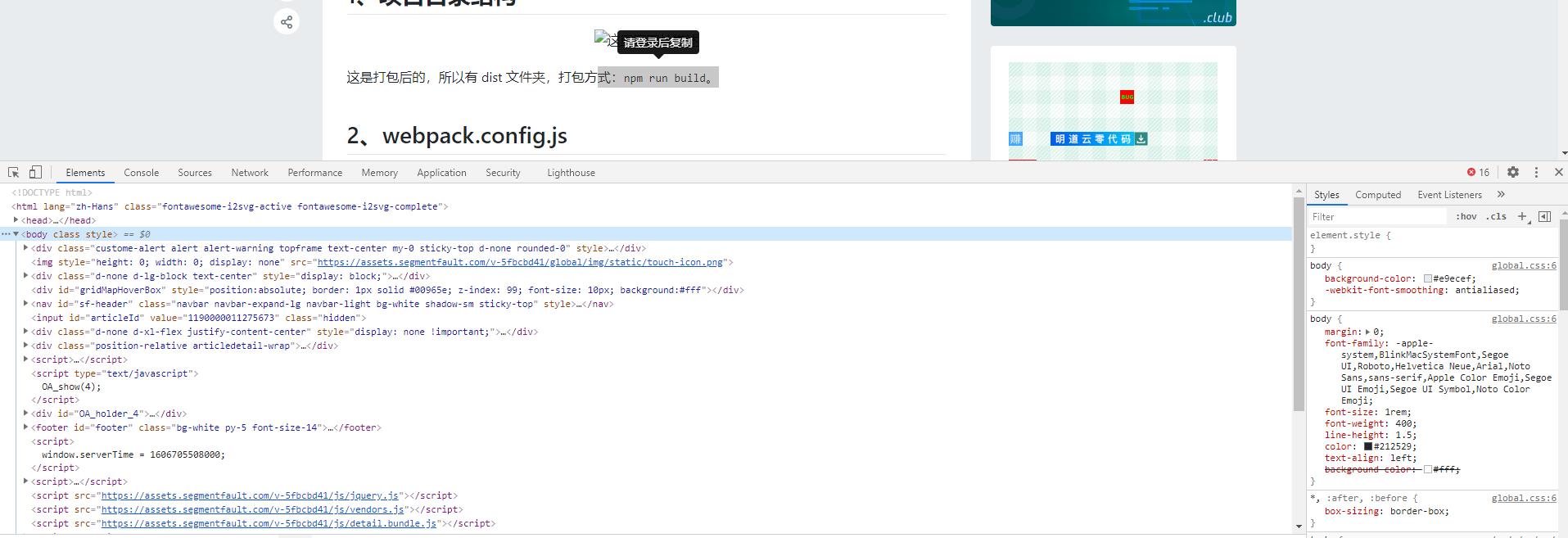Open global.css:6 source for background-color rule
This screenshot has width=1568, height=538.
tap(1524, 265)
